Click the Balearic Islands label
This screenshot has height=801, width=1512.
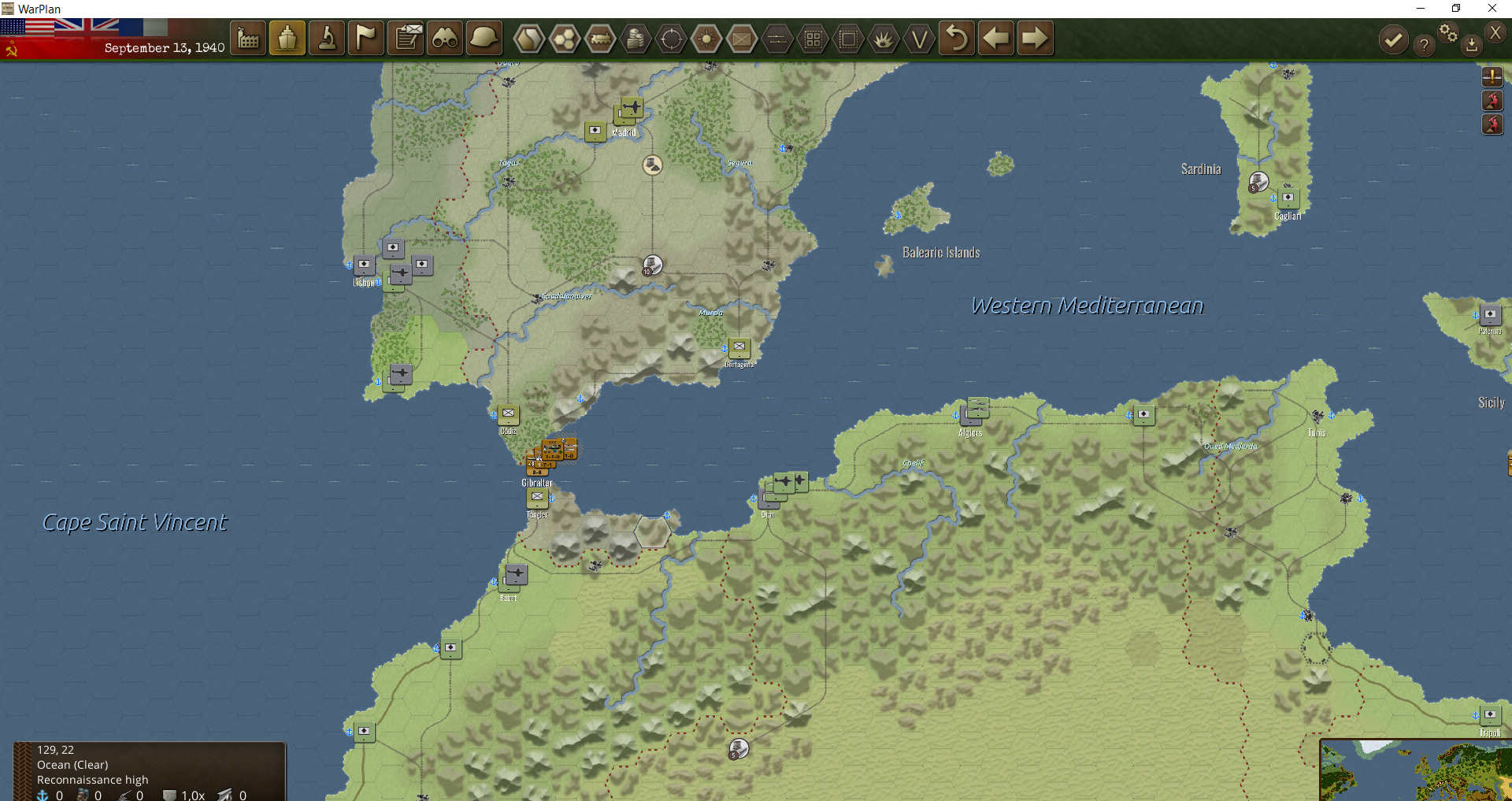(941, 253)
